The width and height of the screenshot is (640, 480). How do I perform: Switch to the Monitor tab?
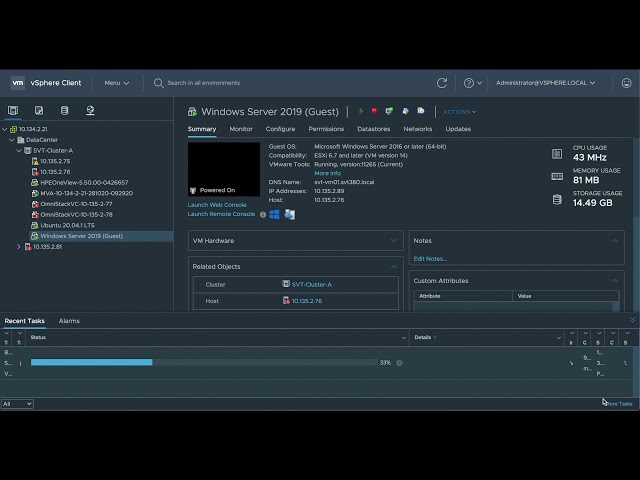241,129
